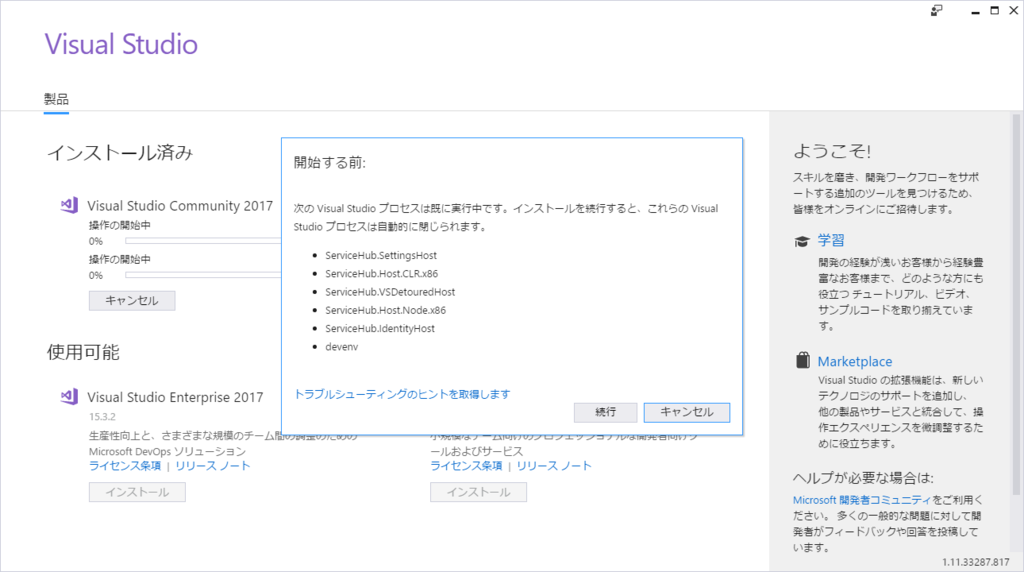Open トラブルシューティングのヒントを取得します link

402,394
